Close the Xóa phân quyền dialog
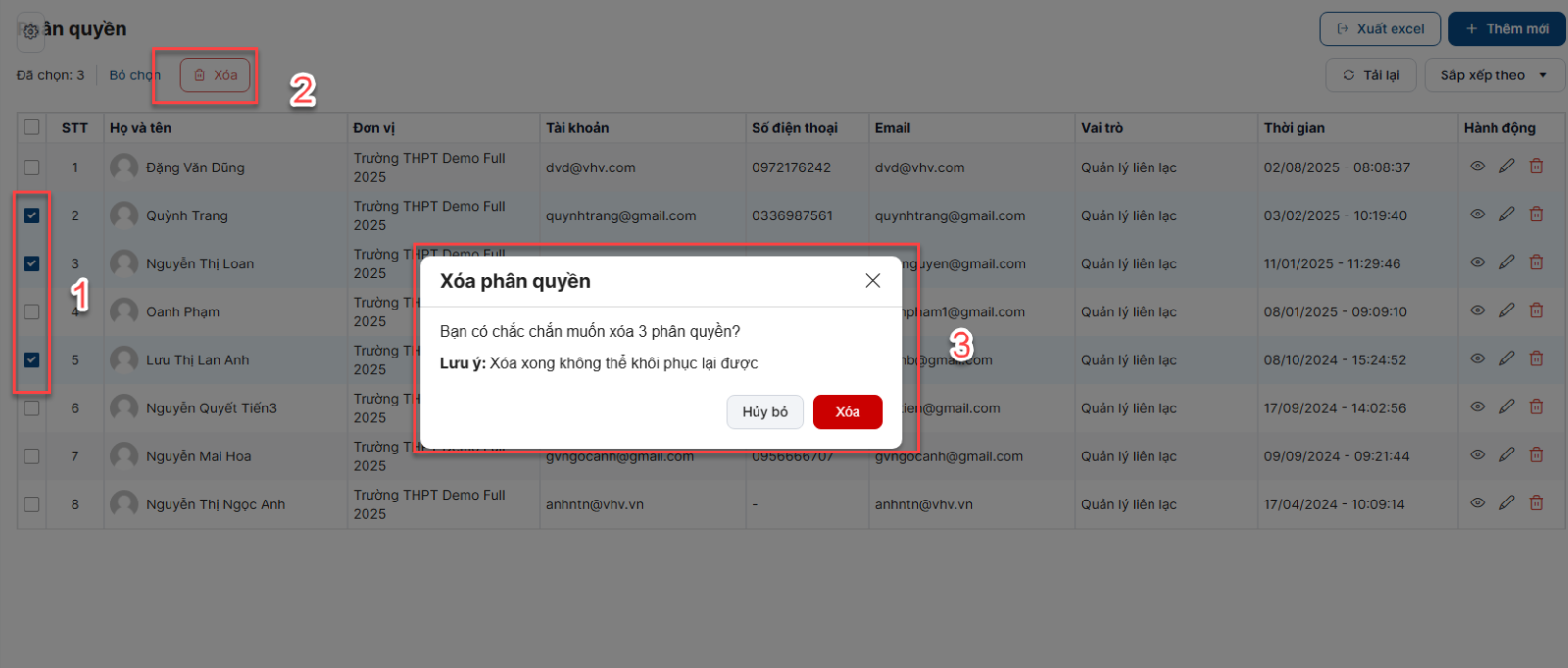The image size is (1568, 668). [x=872, y=281]
